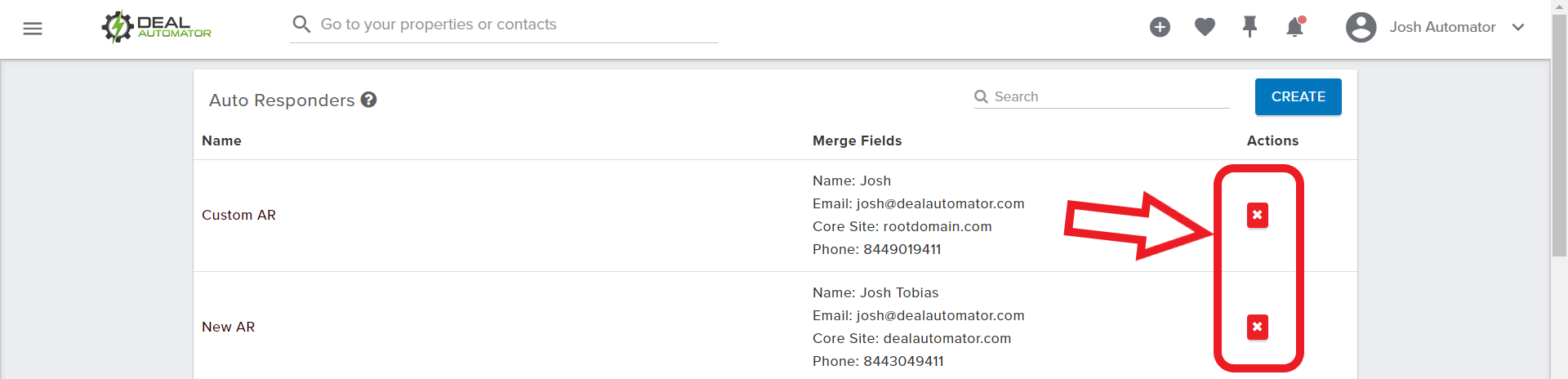Click the Name column header
Image resolution: width=1568 pixels, height=379 pixels.
(x=221, y=140)
